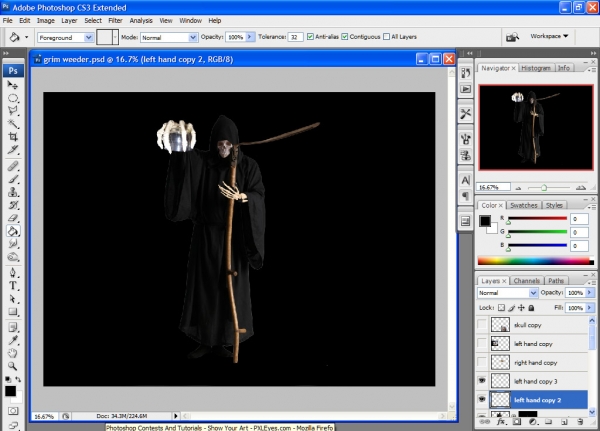Viewport: 600px width, 431px height.
Task: Select the Paint Bucket tool
Action: 13,231
